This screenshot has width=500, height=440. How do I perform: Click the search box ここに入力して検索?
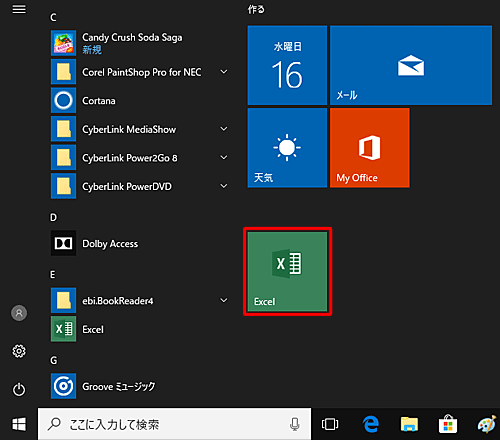coord(174,424)
